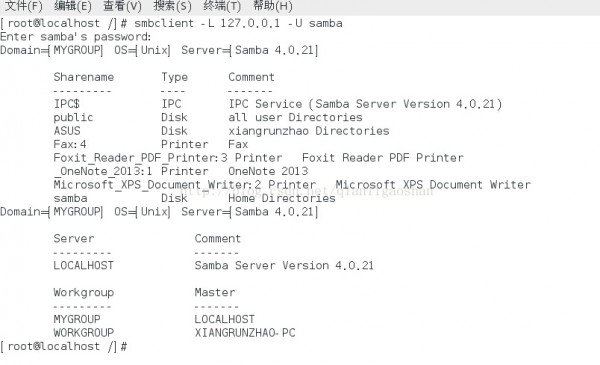Click the LOCALHOST server name entry
The image size is (600, 365).
[x=83, y=266]
